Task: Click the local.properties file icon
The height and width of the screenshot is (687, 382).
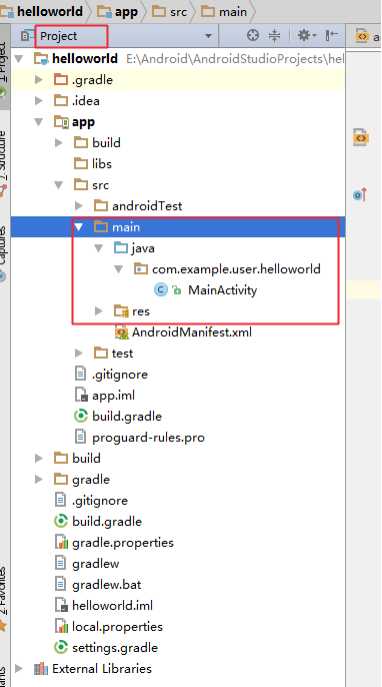Action: [x=61, y=627]
